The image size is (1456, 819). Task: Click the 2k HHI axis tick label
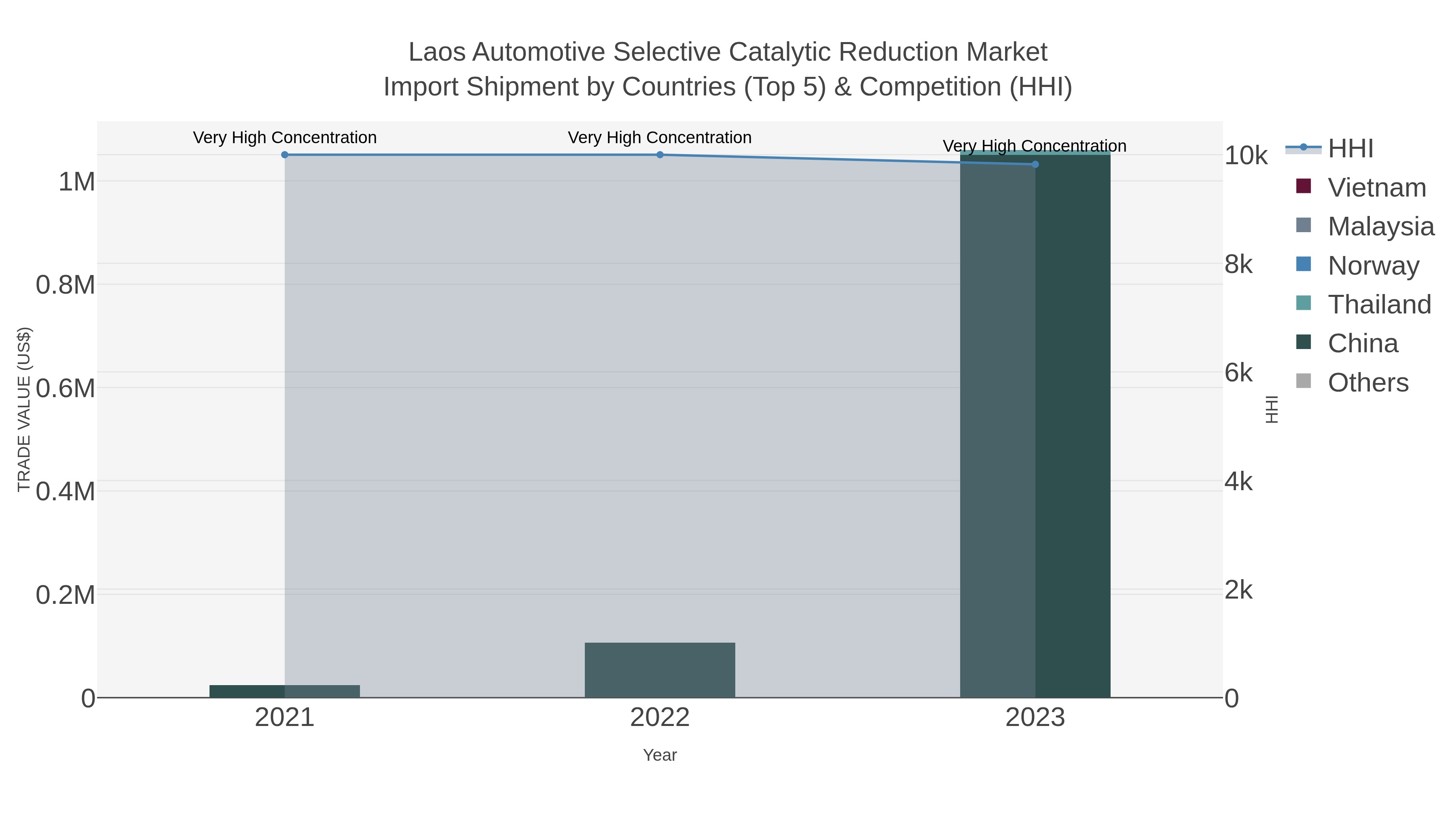pyautogui.click(x=1239, y=590)
